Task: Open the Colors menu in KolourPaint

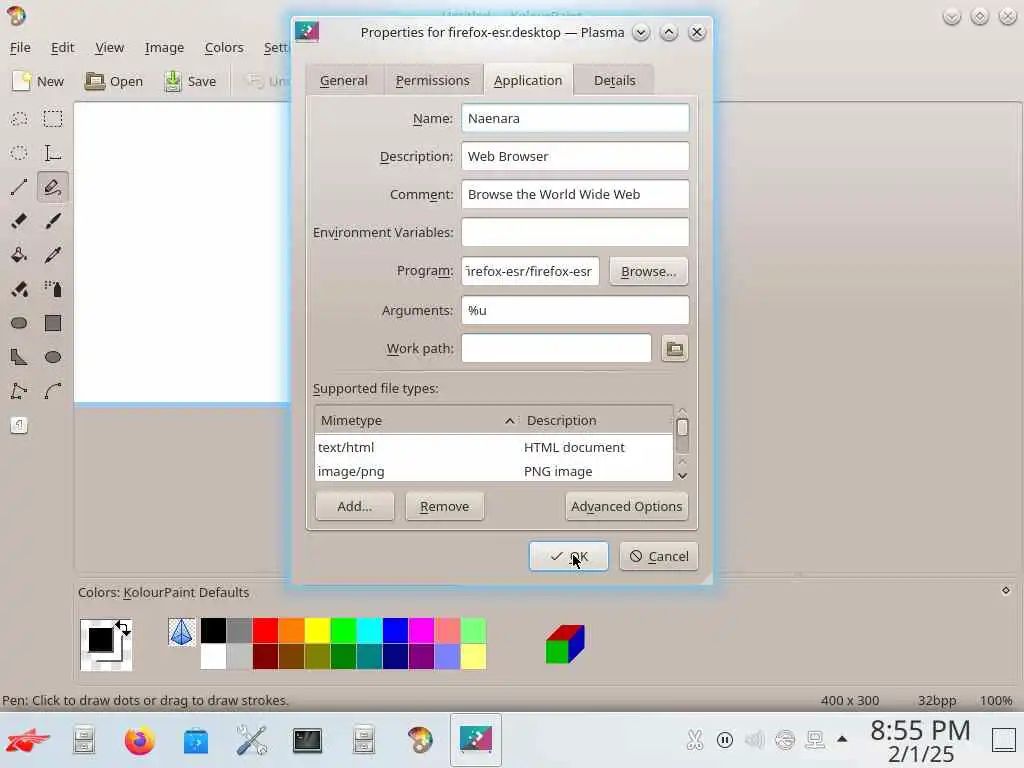Action: tap(224, 48)
